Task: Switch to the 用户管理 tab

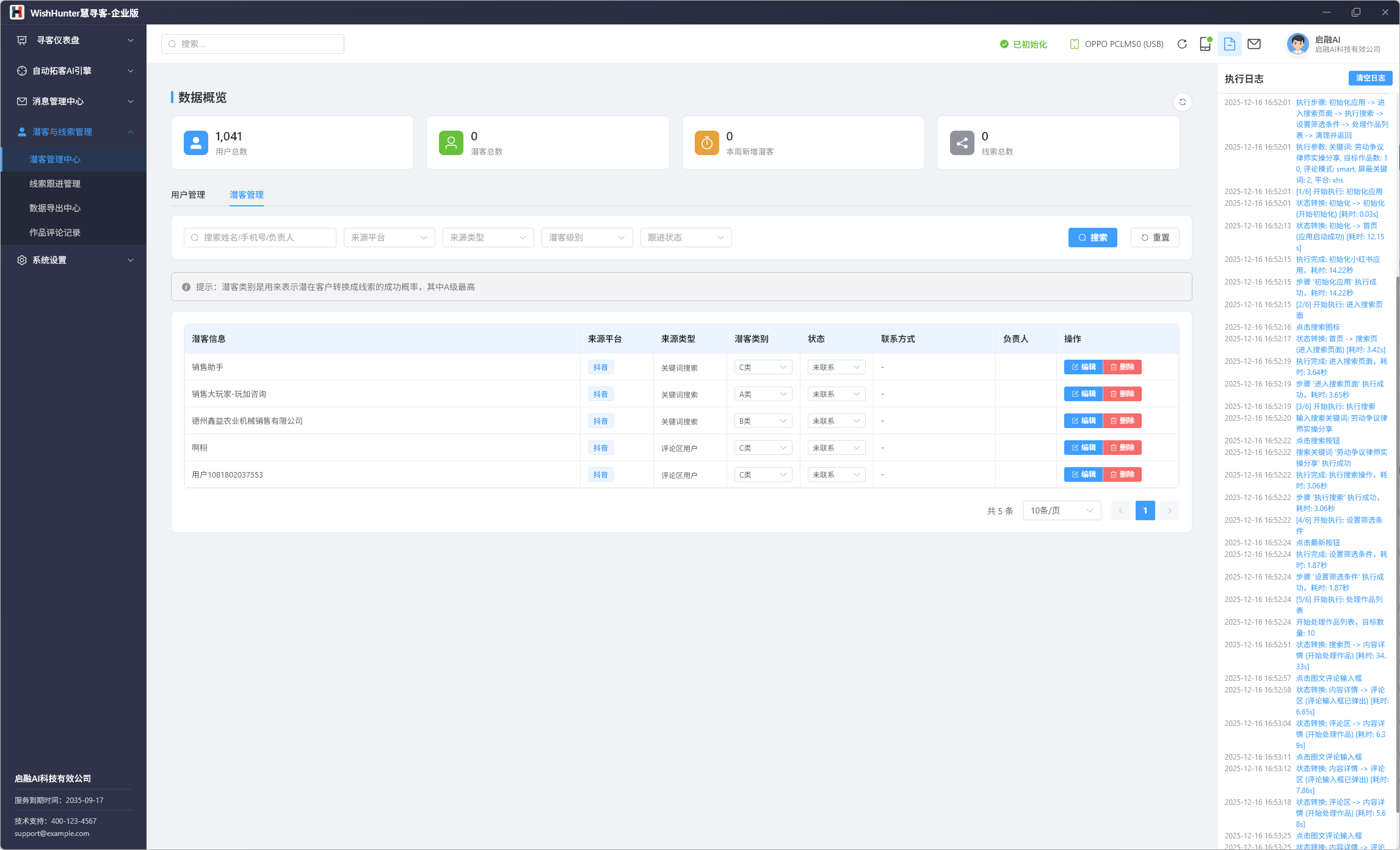Action: click(188, 195)
